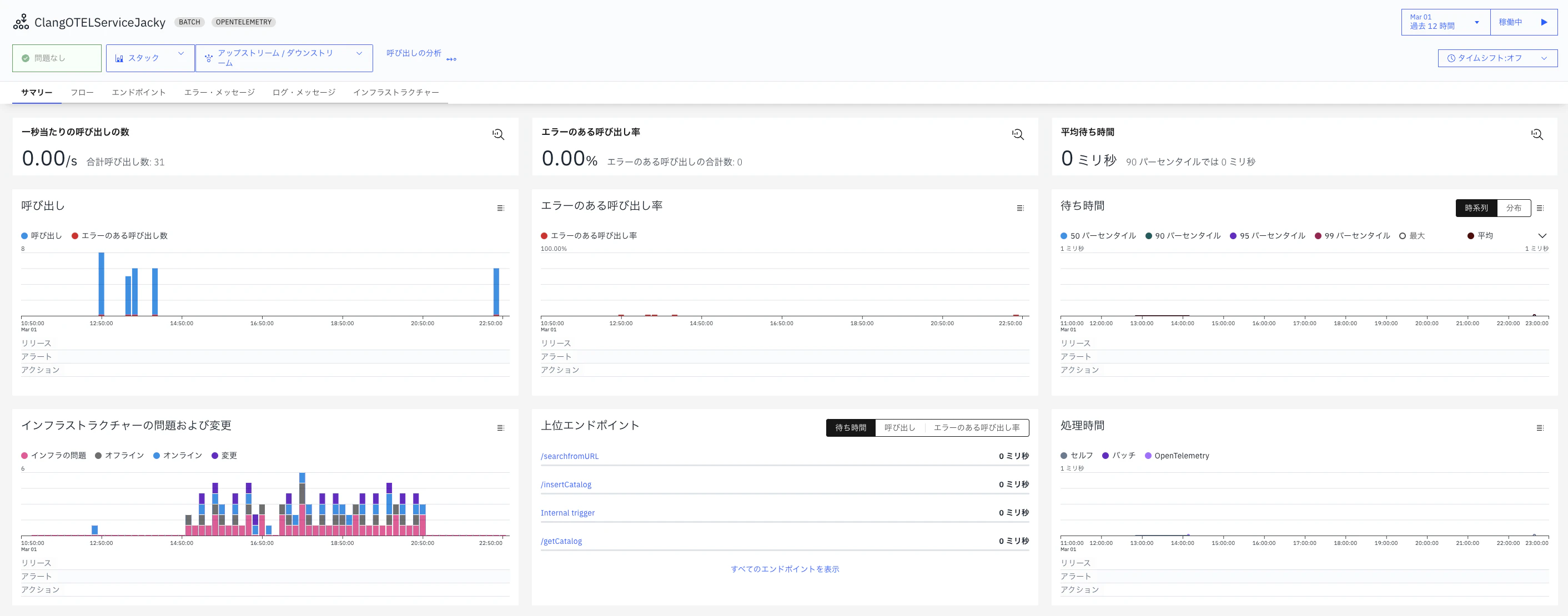Open the 呼び出し chart menu icon
Image resolution: width=1568 pixels, height=616 pixels.
pyautogui.click(x=500, y=208)
